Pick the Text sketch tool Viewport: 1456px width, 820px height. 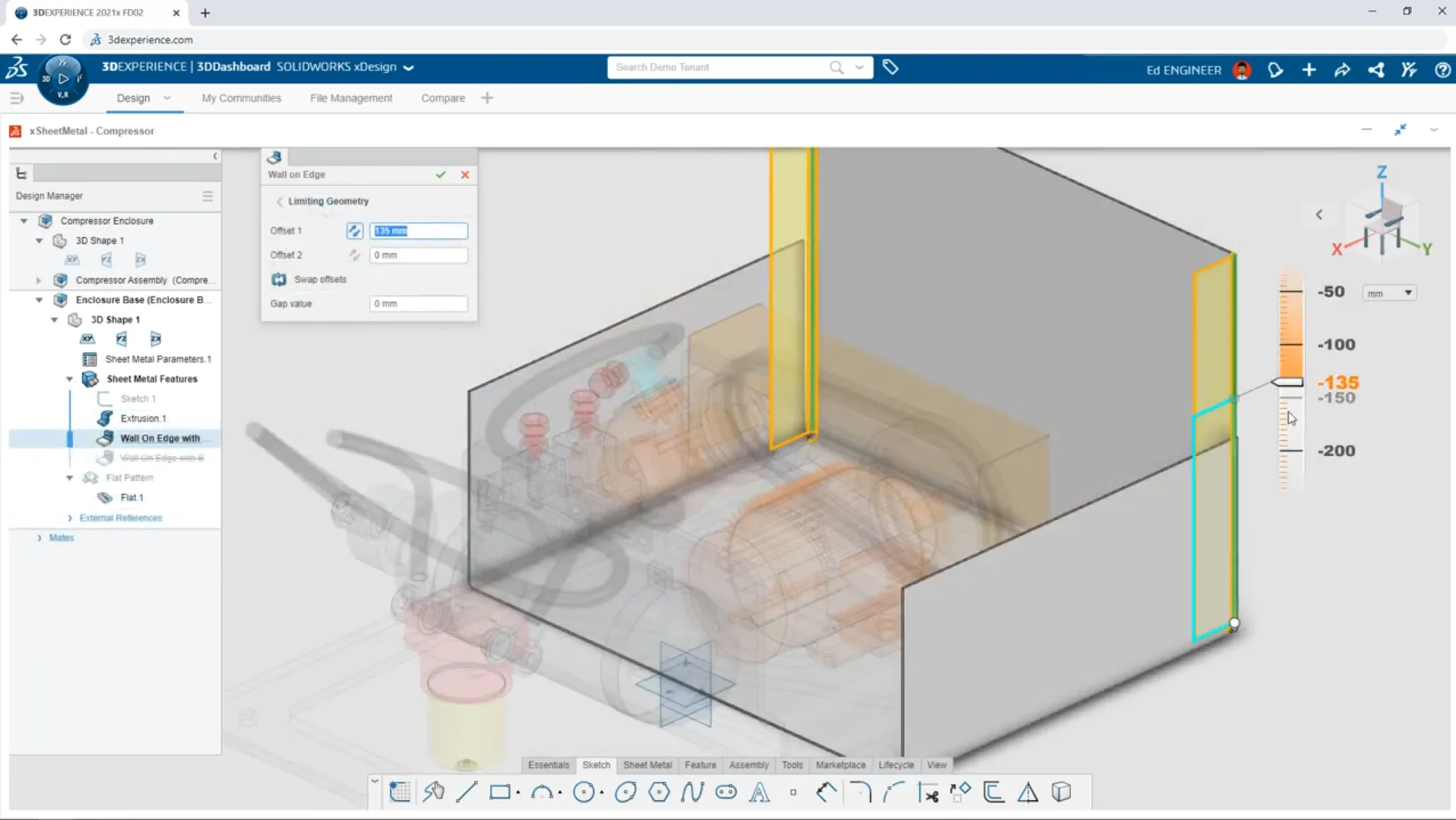(759, 792)
